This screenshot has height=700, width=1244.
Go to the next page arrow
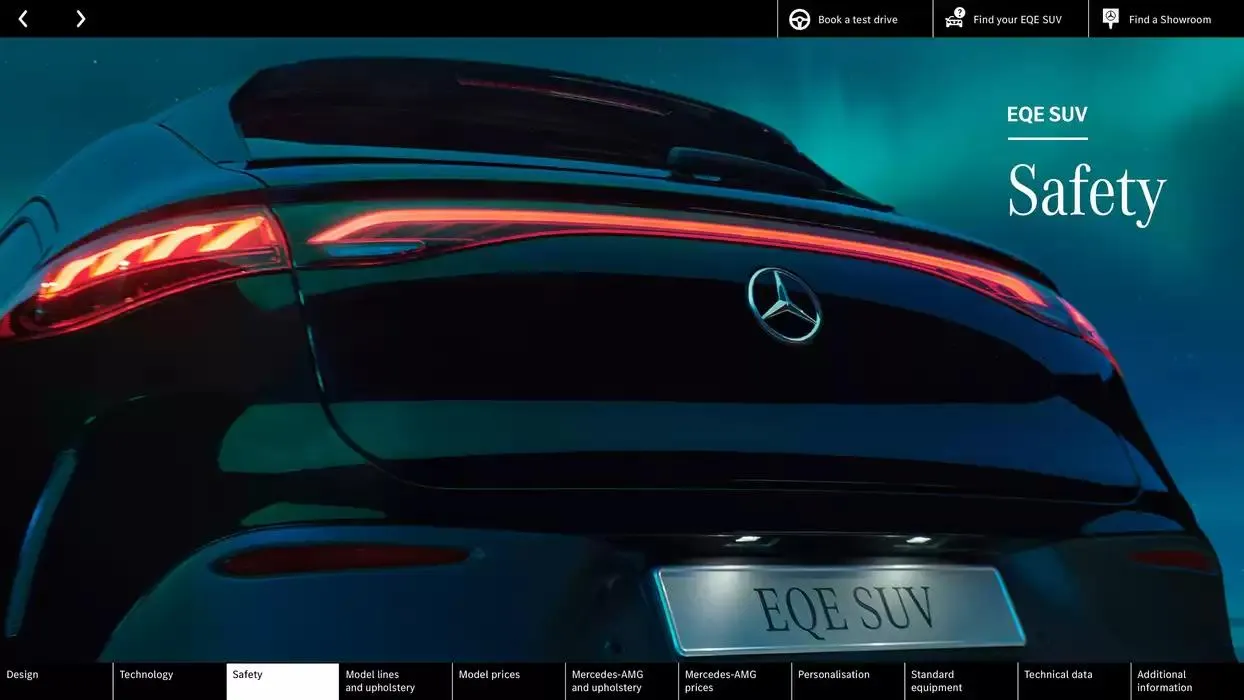pos(80,18)
